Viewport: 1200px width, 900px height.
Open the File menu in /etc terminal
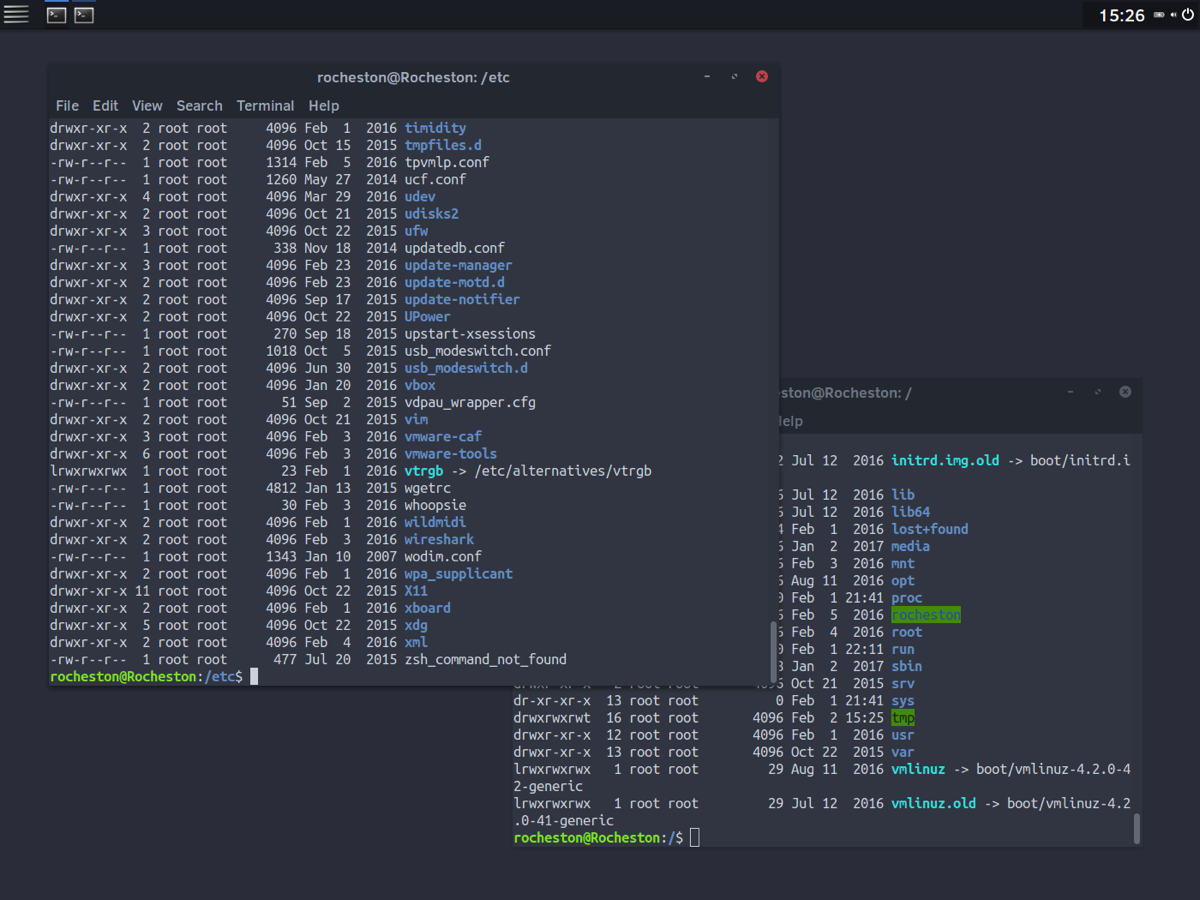point(67,105)
